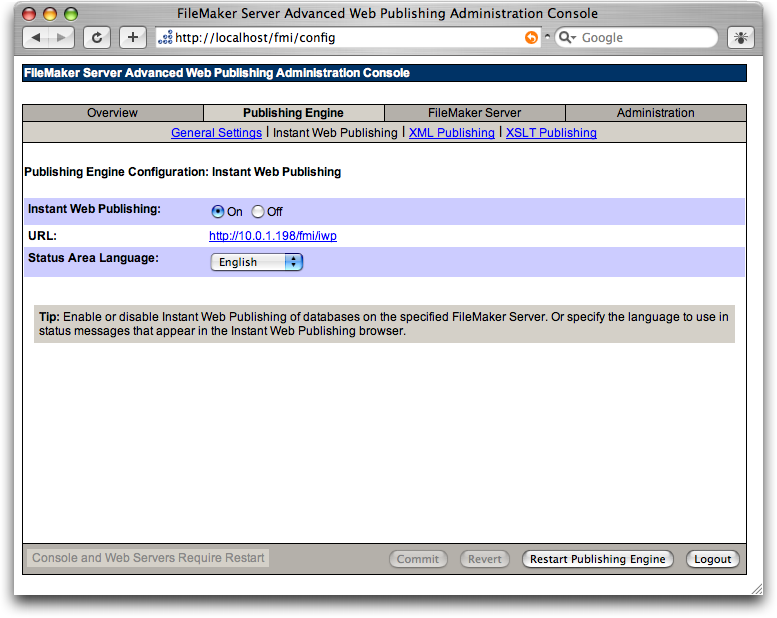Click the bug report toolbar button

tap(740, 38)
